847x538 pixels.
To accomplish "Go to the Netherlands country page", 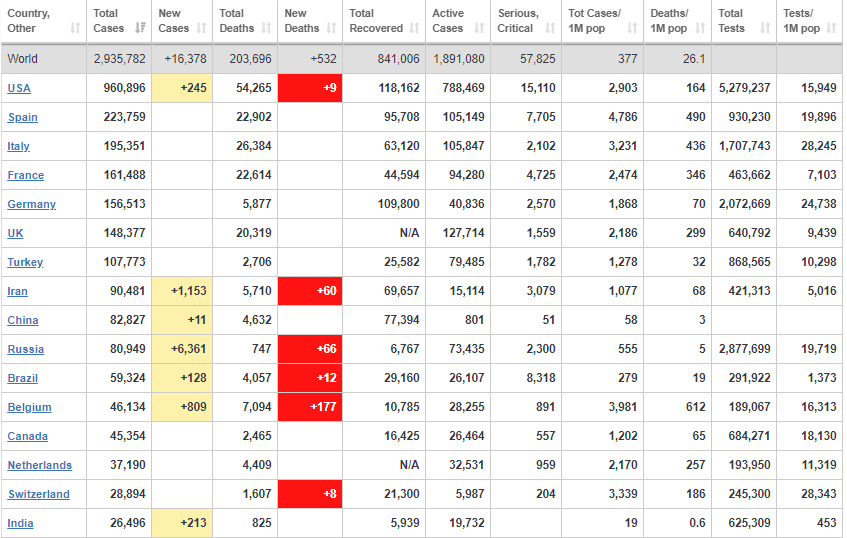I will tap(39, 465).
